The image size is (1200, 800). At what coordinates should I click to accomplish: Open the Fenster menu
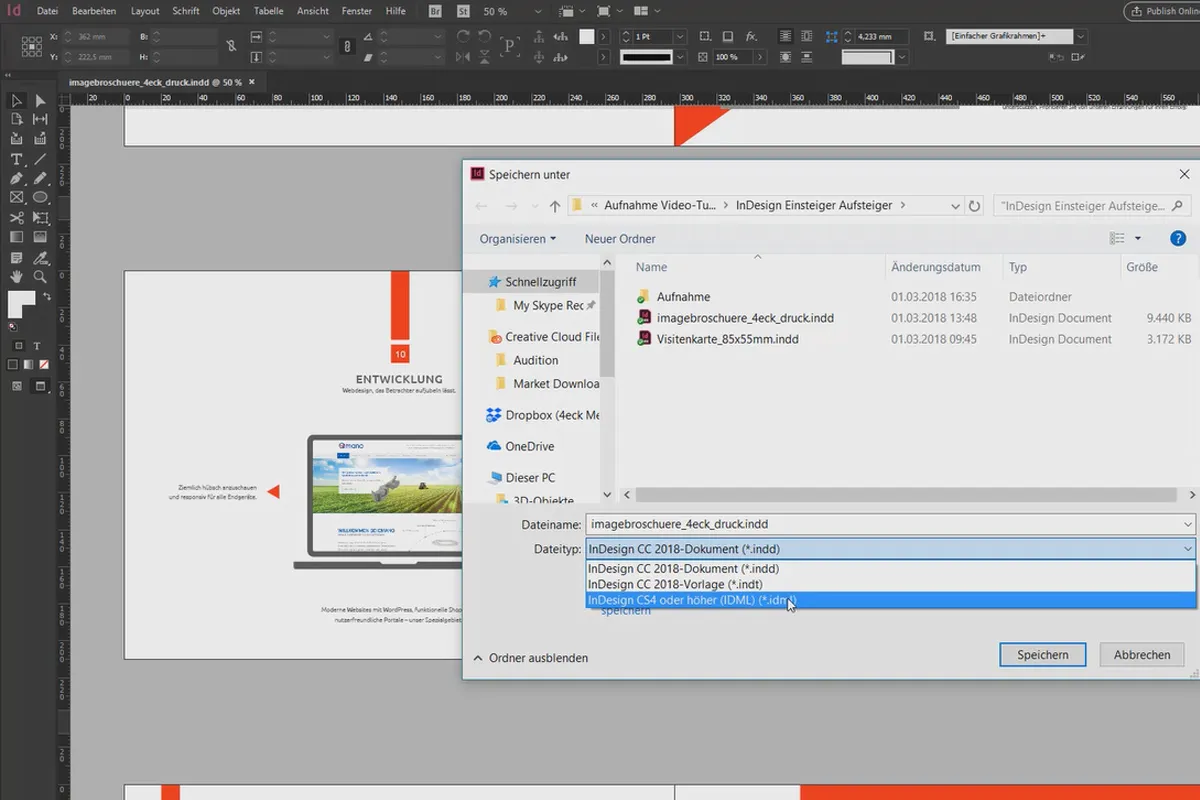(356, 11)
